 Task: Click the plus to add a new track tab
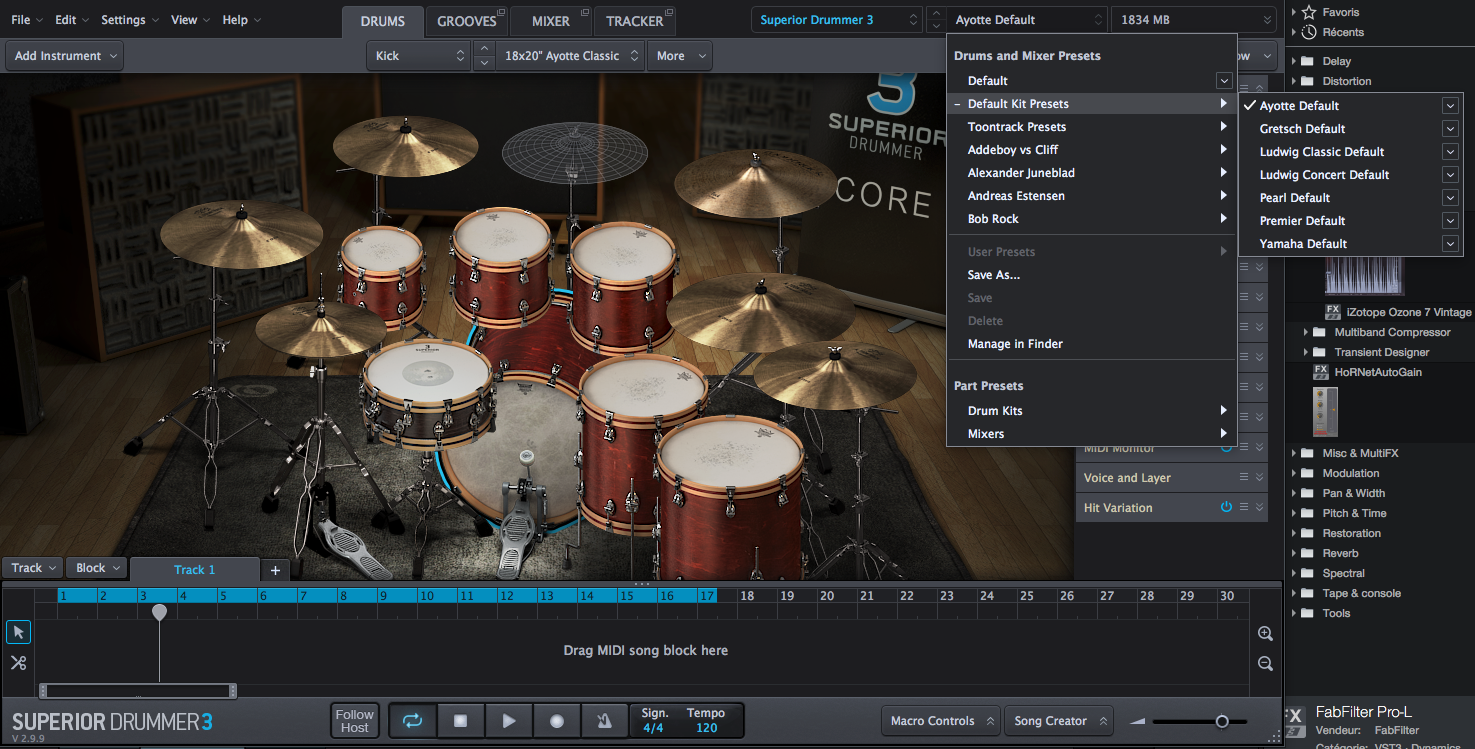click(x=275, y=569)
